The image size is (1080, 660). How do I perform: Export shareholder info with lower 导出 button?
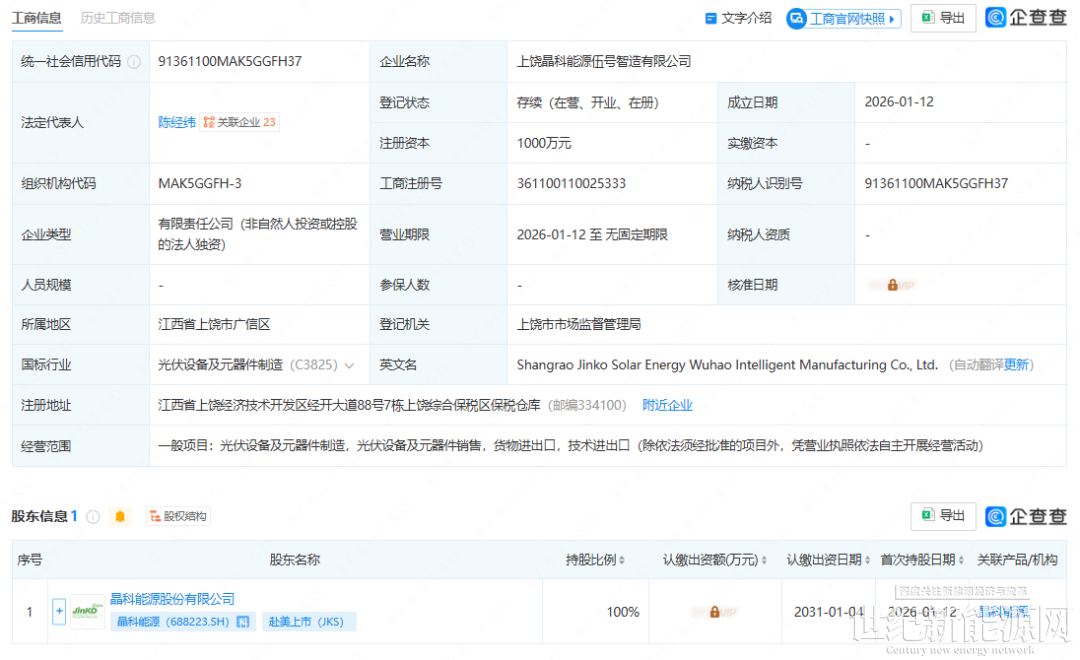(943, 516)
